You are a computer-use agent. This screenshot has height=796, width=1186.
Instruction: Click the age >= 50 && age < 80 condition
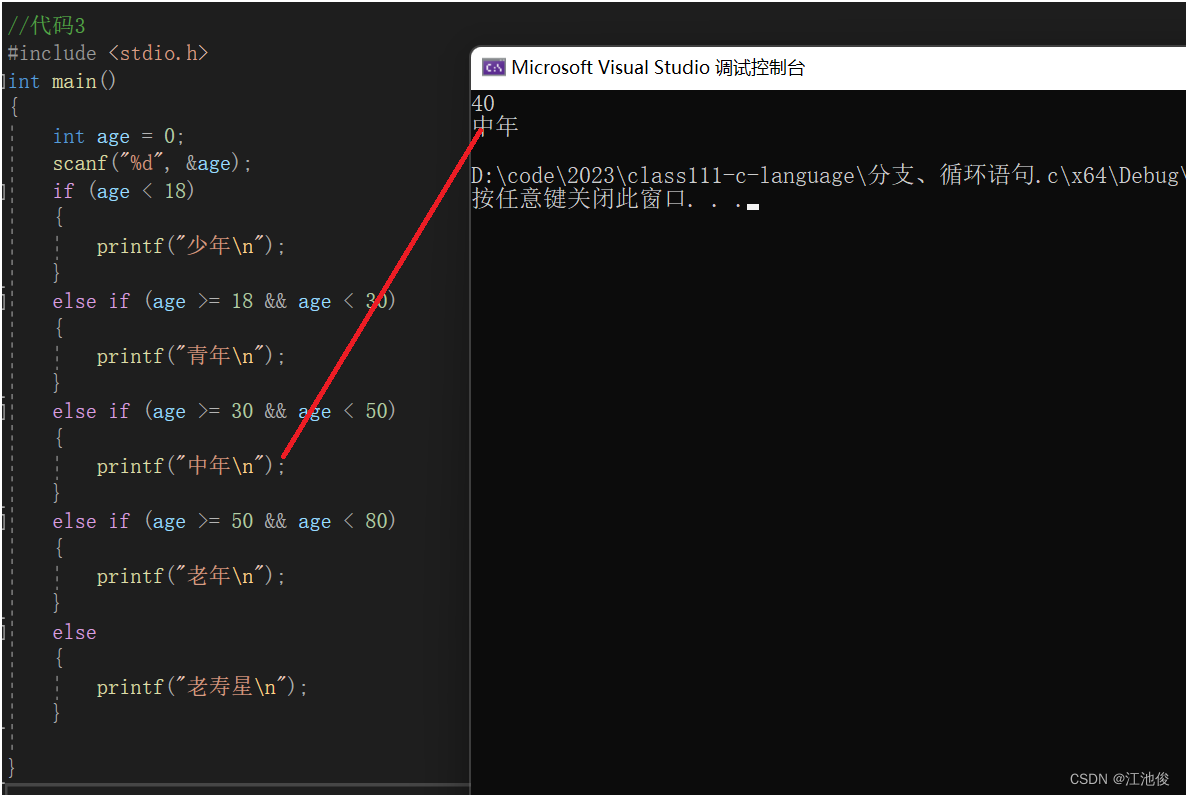[271, 521]
